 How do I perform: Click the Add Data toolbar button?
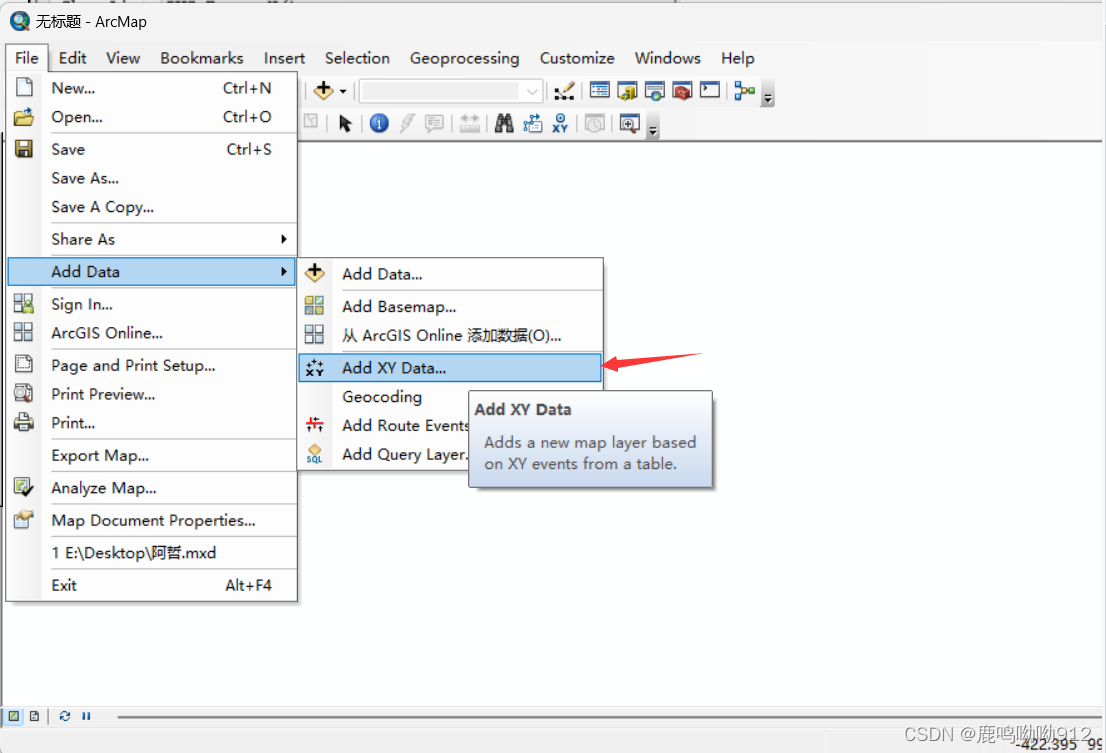pos(324,90)
